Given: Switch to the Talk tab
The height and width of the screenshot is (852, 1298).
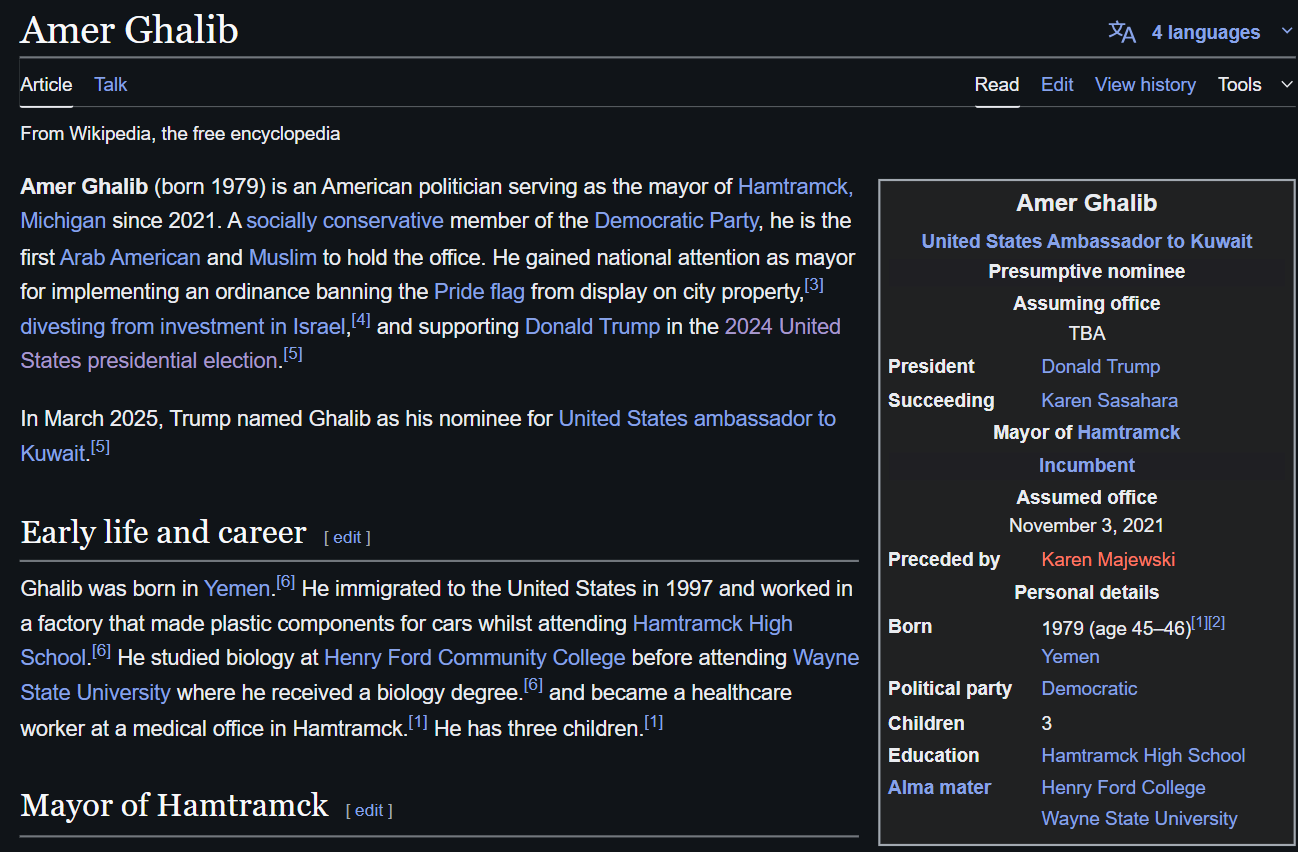Looking at the screenshot, I should (x=110, y=84).
